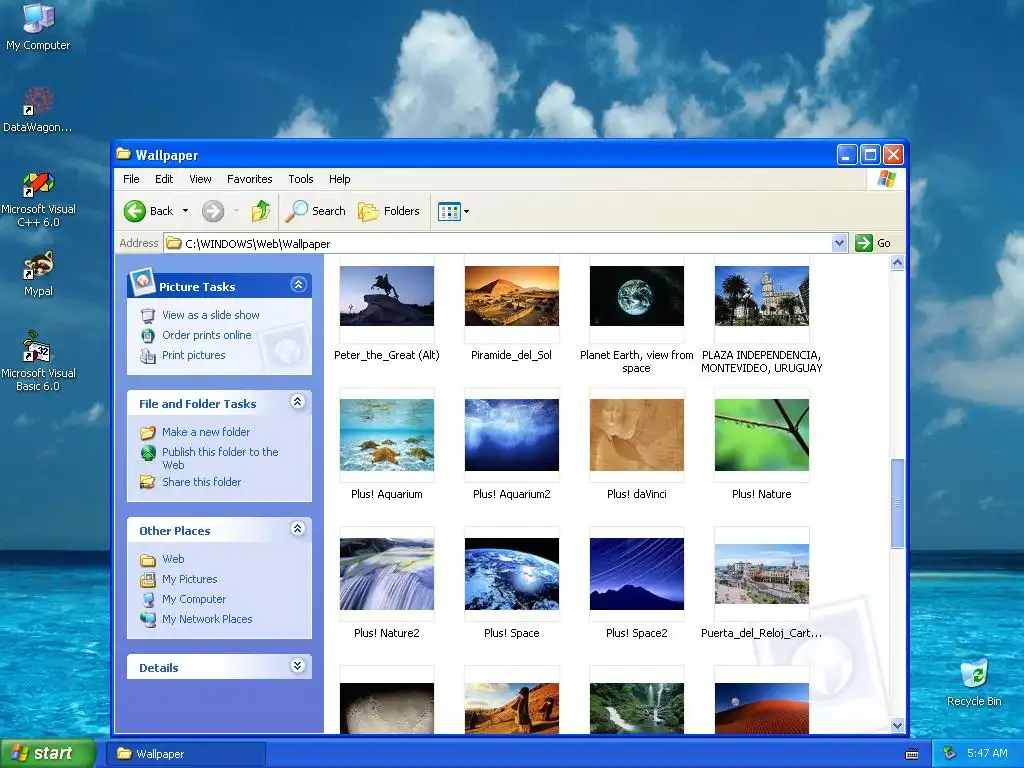Select Plus! Nature thumbnail
Screen dimensions: 1024x768
coord(761,435)
